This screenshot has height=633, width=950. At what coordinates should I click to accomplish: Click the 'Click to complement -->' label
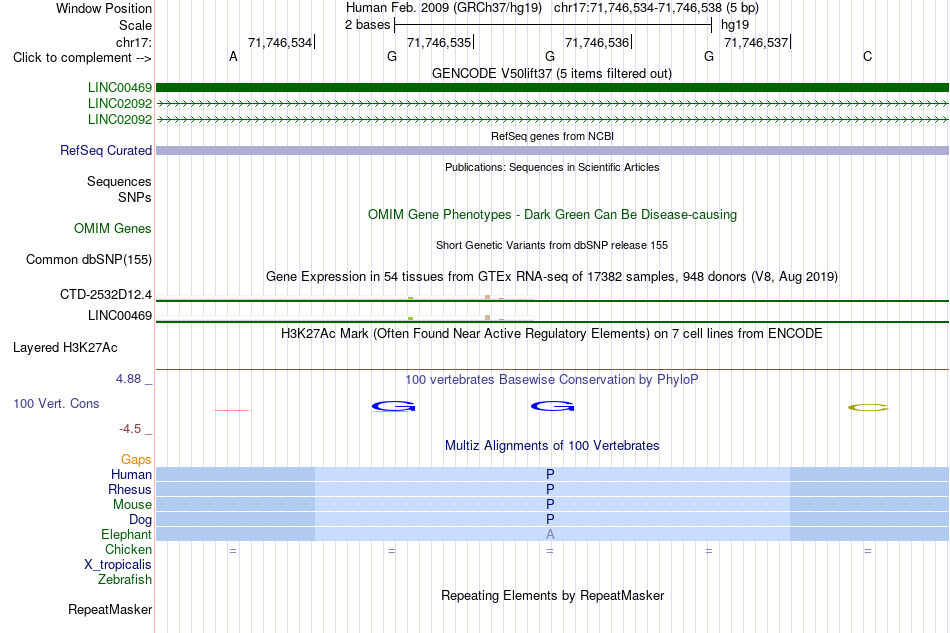pyautogui.click(x=82, y=58)
